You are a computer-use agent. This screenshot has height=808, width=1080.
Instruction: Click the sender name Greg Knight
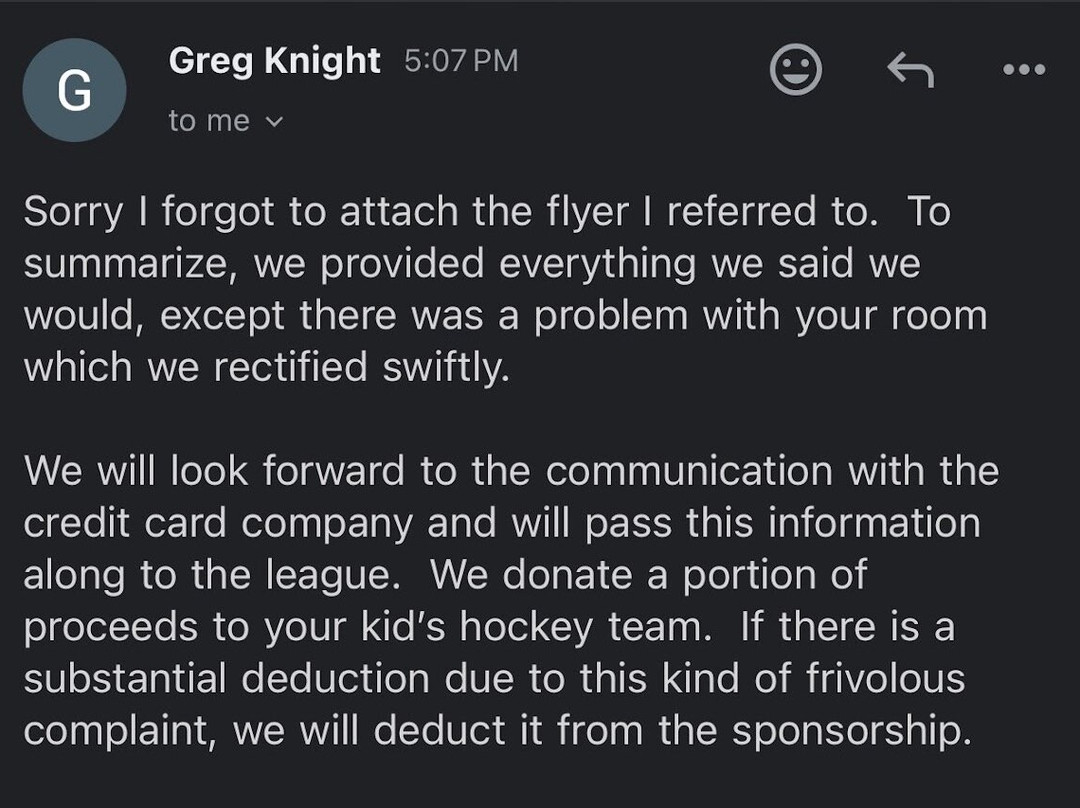(x=274, y=61)
